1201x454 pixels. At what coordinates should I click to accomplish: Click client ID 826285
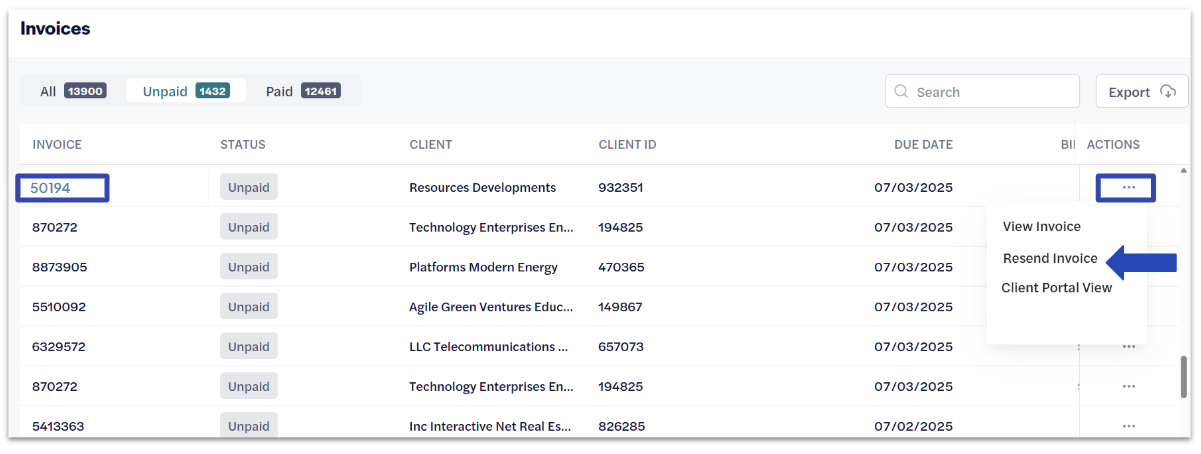pos(621,427)
